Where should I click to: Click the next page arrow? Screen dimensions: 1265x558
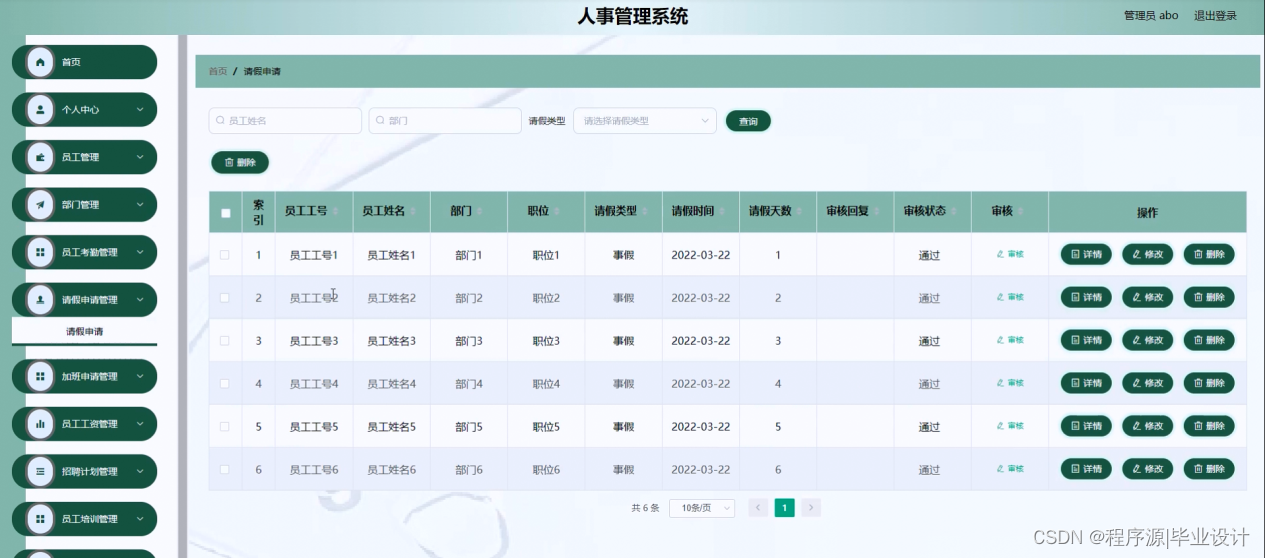(x=811, y=508)
